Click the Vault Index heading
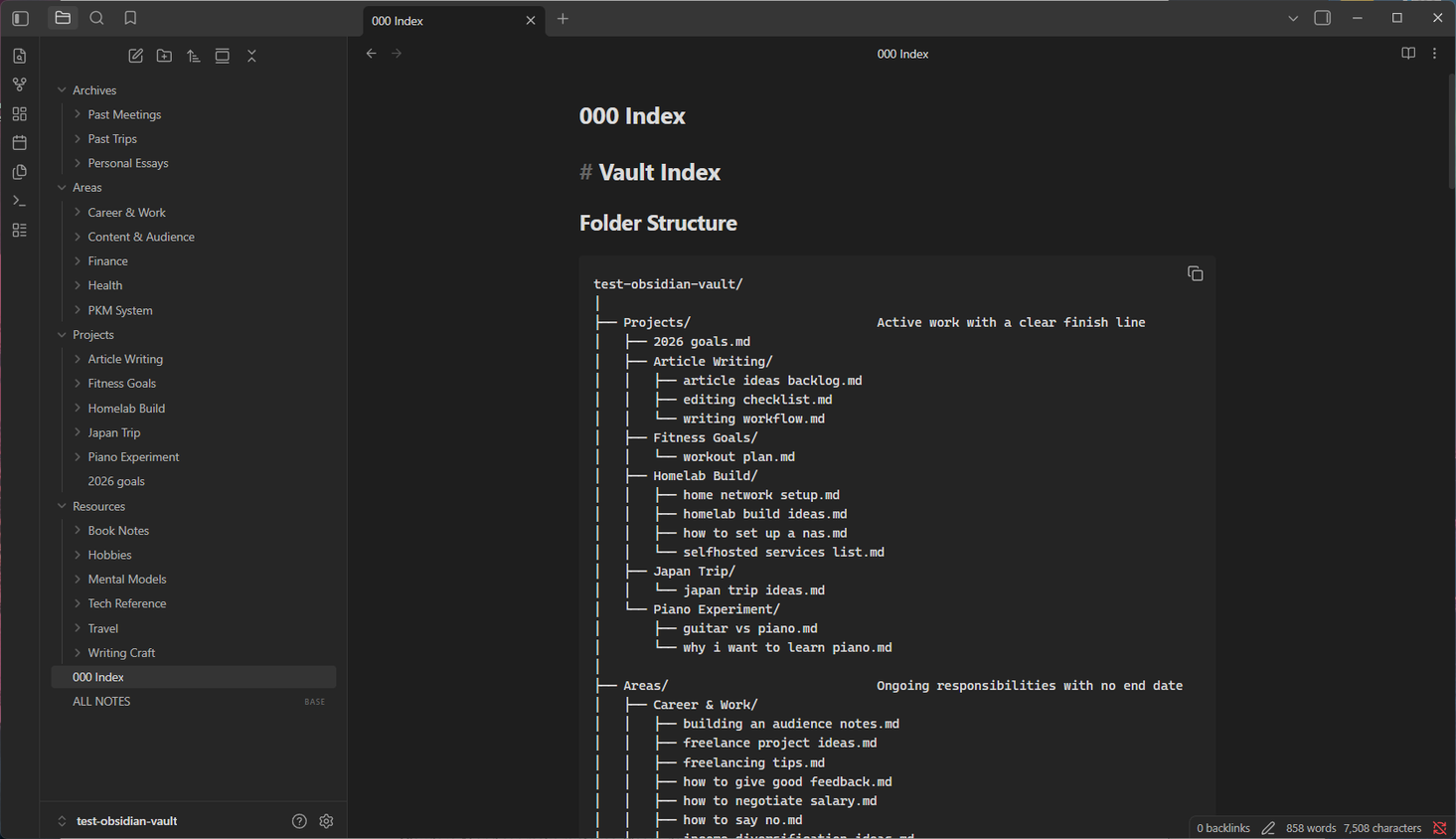This screenshot has width=1456, height=839. tap(659, 173)
